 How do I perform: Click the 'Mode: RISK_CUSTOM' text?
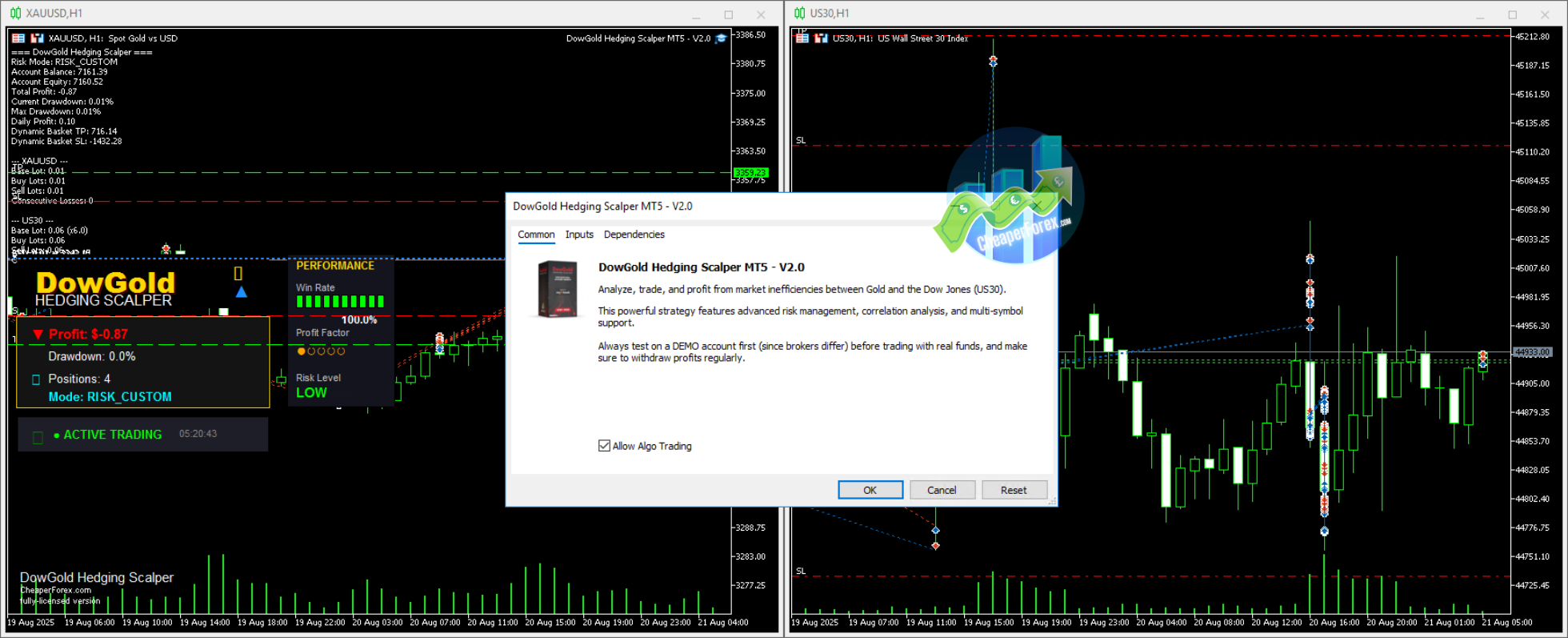[x=110, y=397]
